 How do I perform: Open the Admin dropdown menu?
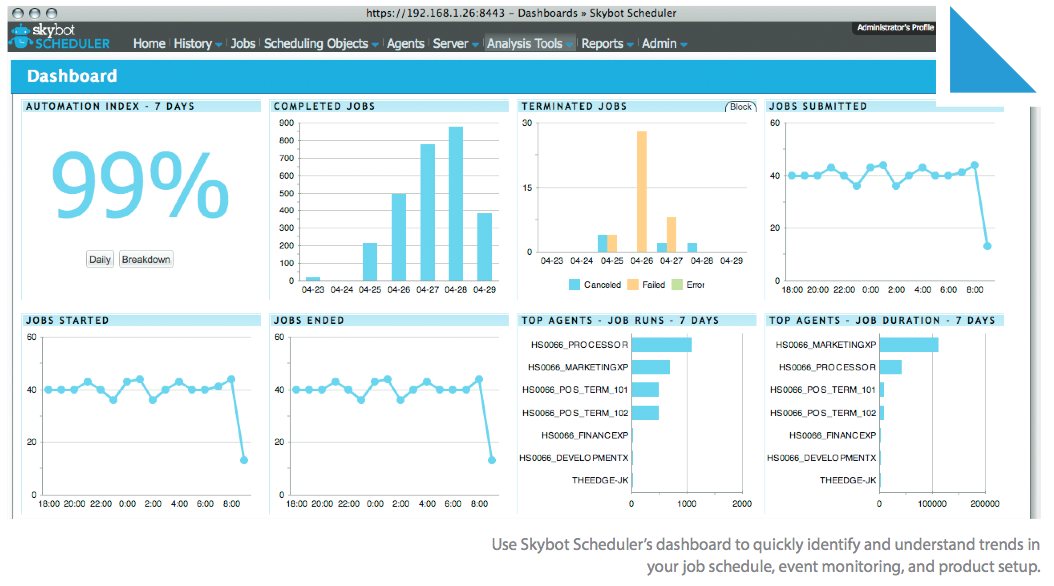point(664,44)
